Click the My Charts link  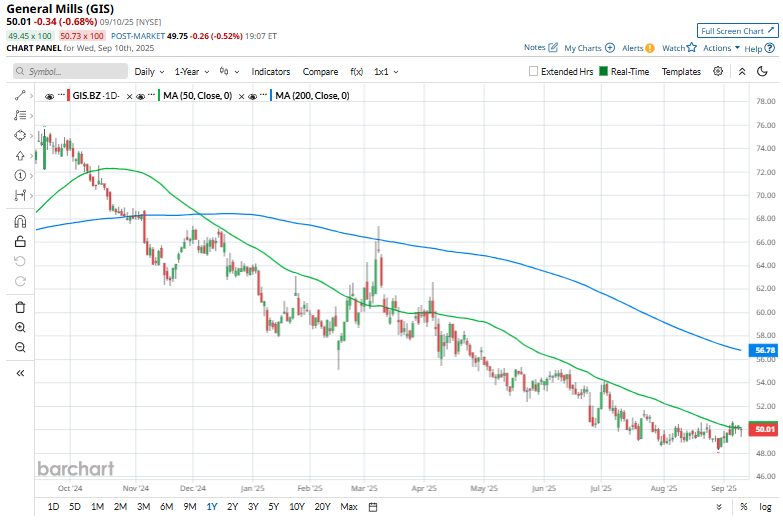click(583, 48)
